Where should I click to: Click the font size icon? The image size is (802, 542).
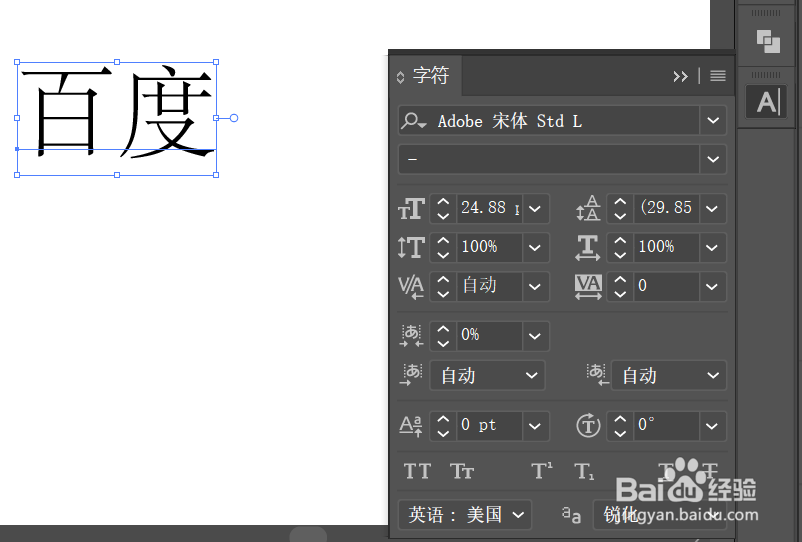pyautogui.click(x=412, y=209)
